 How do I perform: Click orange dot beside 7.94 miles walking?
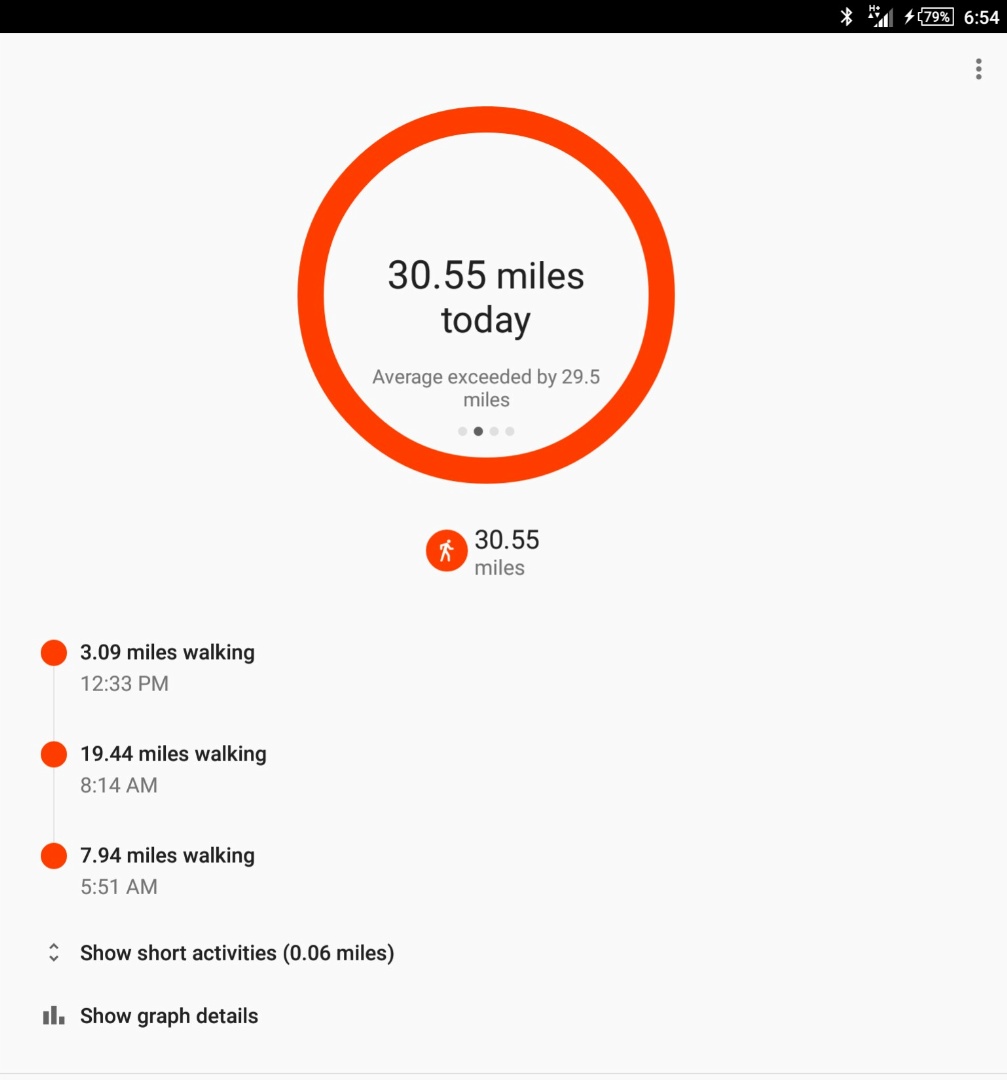point(53,856)
